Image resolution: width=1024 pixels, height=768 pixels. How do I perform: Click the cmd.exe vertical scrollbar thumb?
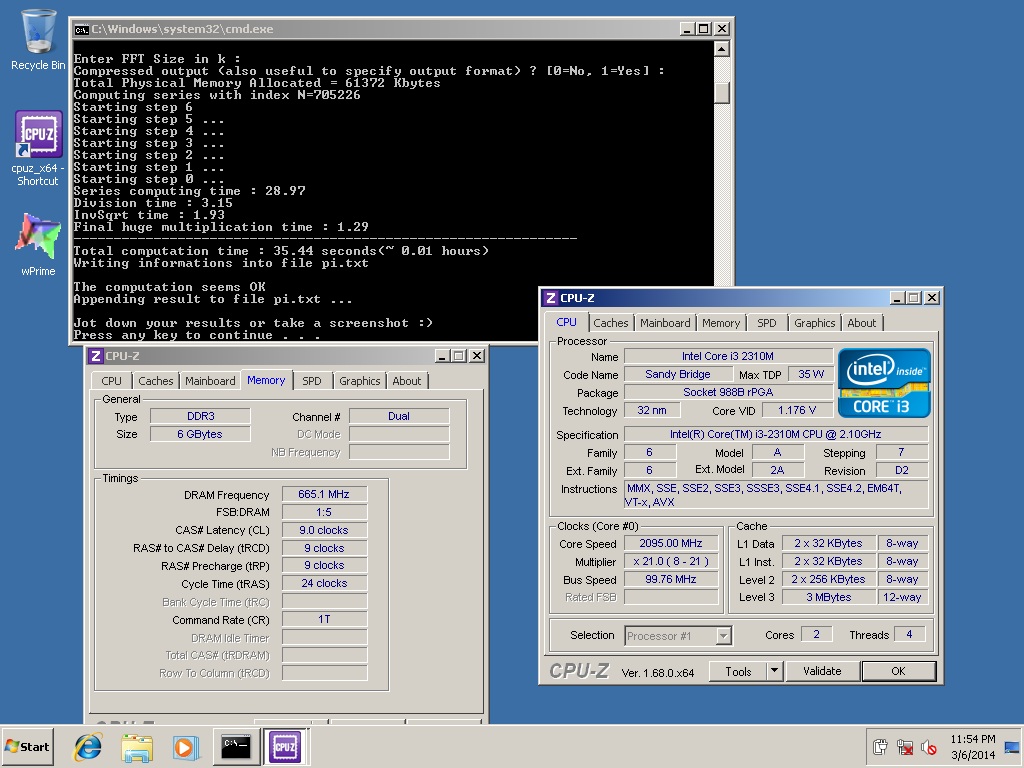721,92
